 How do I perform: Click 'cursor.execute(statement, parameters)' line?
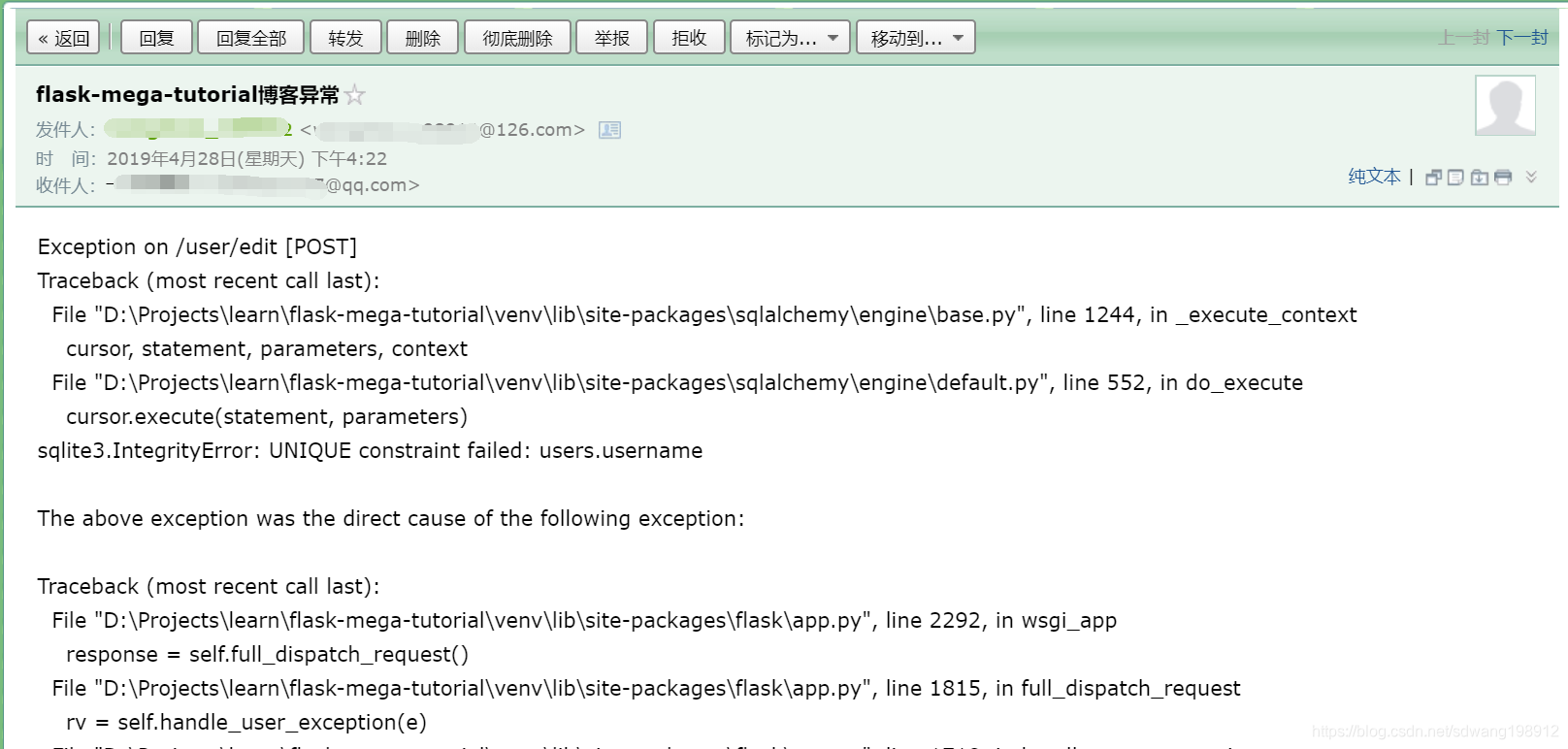pyautogui.click(x=267, y=417)
